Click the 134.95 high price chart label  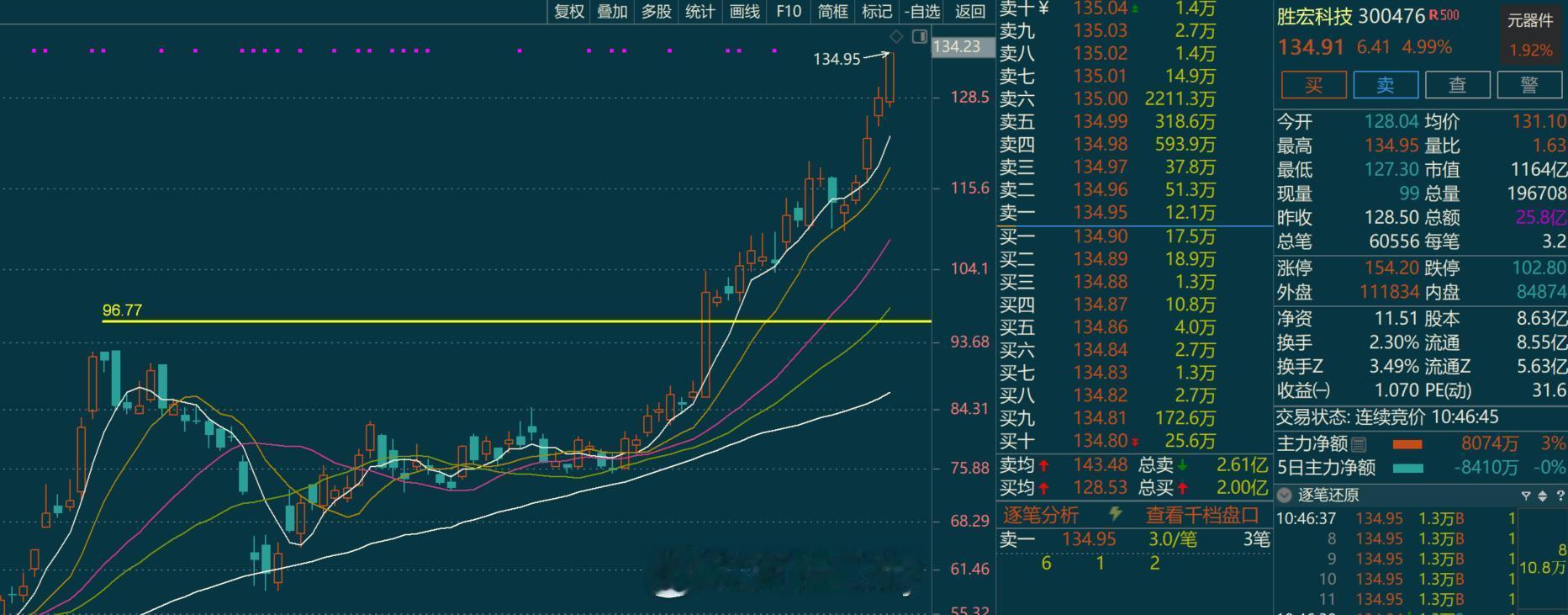tap(837, 59)
